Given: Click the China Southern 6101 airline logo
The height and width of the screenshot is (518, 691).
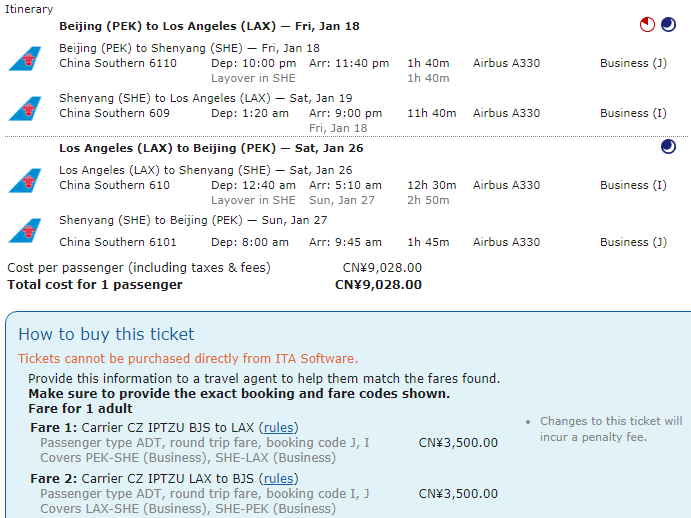Looking at the screenshot, I should (x=23, y=230).
